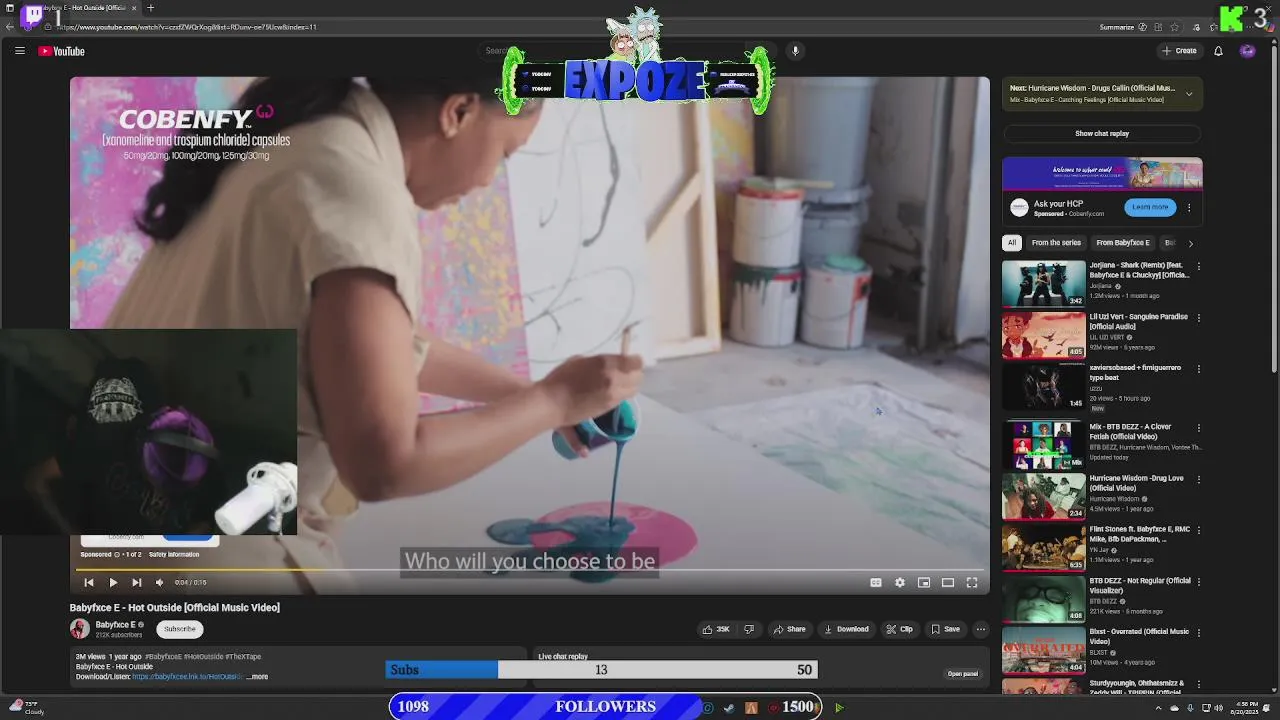Screen dimensions: 1280x720
Task: Click the Create button
Action: 1179,51
